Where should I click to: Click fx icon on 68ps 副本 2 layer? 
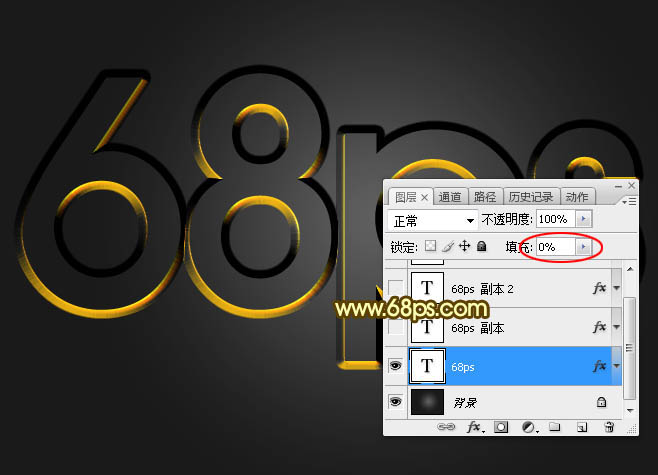599,288
